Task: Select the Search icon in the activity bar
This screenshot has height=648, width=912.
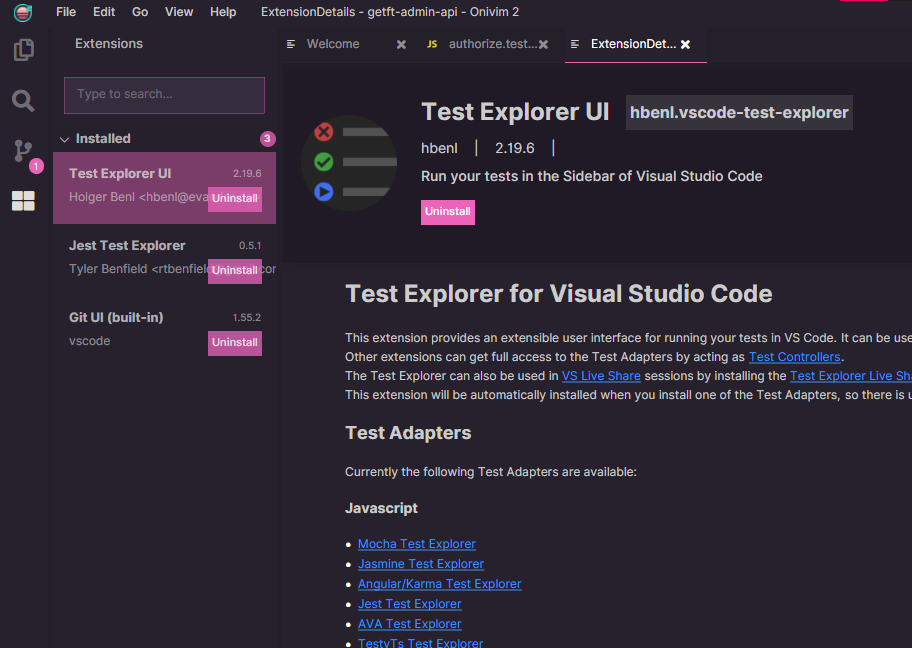Action: click(23, 100)
